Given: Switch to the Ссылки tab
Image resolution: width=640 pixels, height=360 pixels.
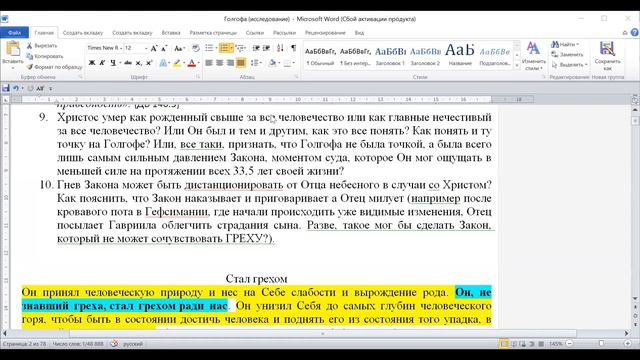Looking at the screenshot, I should pos(255,33).
